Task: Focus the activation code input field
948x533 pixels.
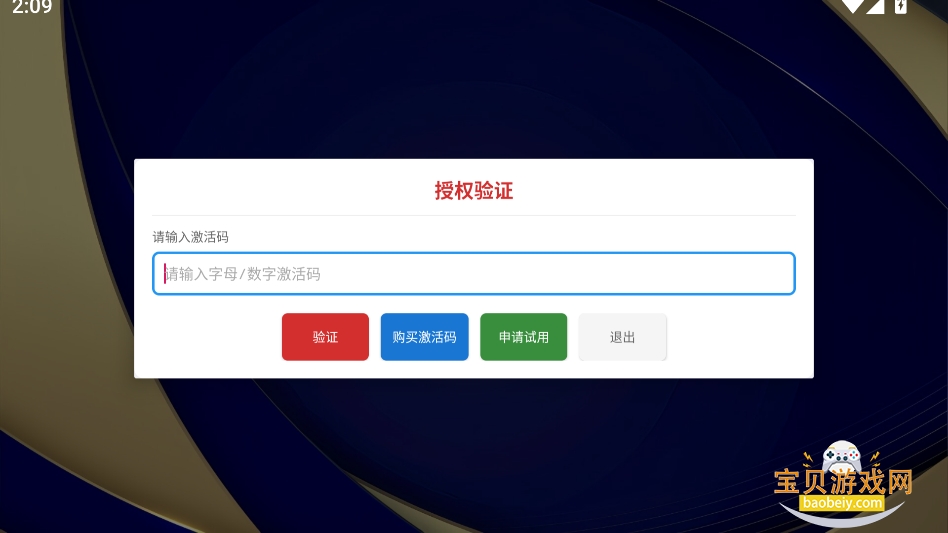Action: click(473, 274)
